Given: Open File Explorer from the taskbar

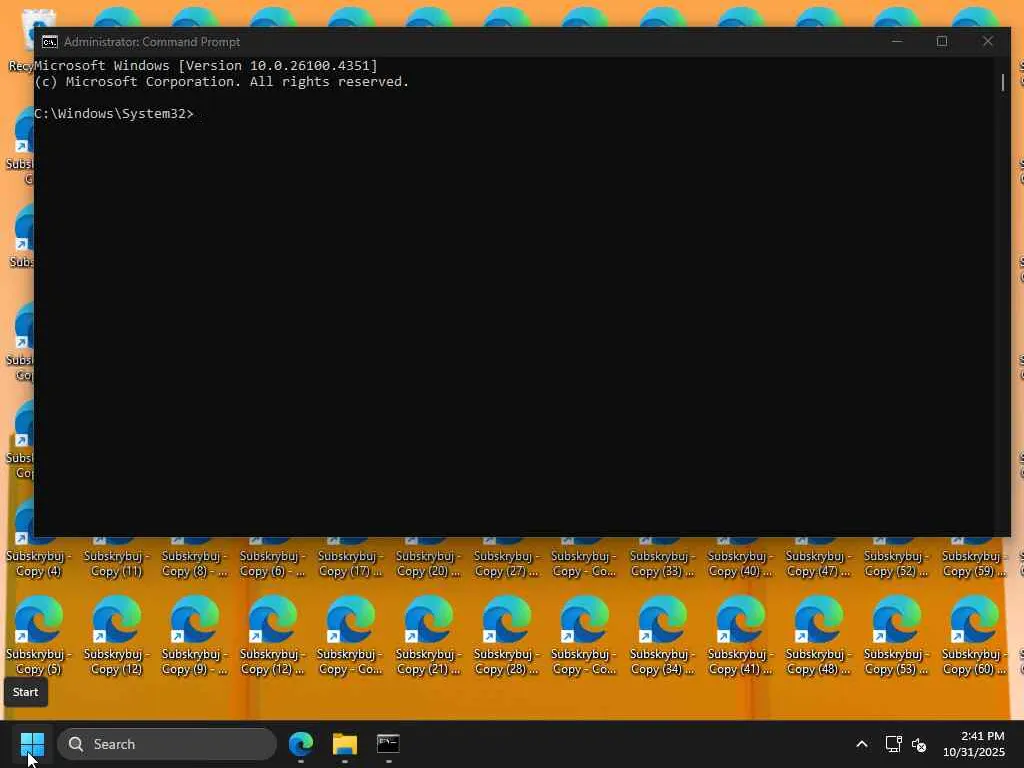Looking at the screenshot, I should coord(345,744).
